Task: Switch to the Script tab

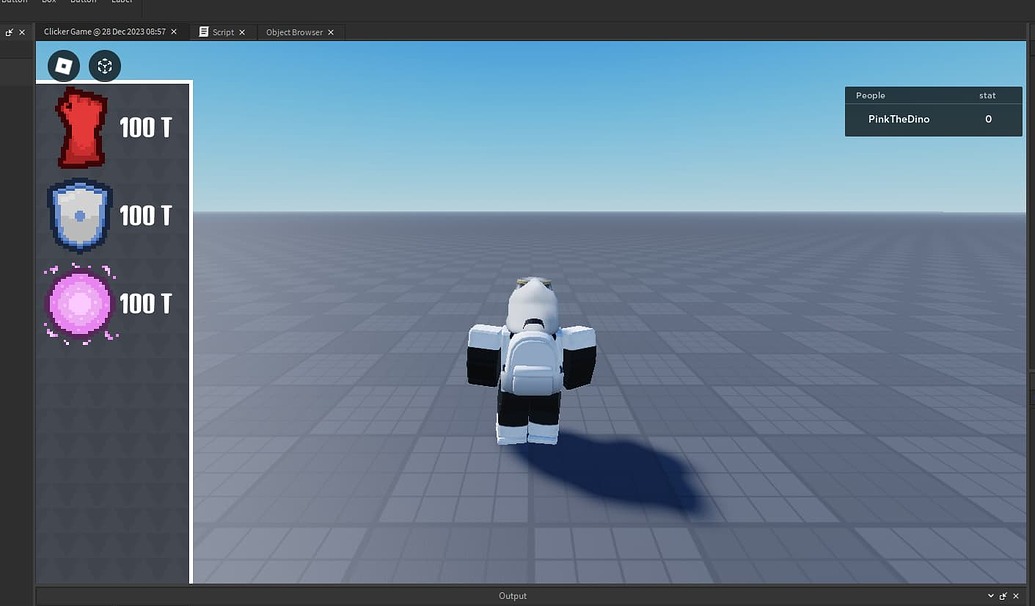Action: click(223, 32)
